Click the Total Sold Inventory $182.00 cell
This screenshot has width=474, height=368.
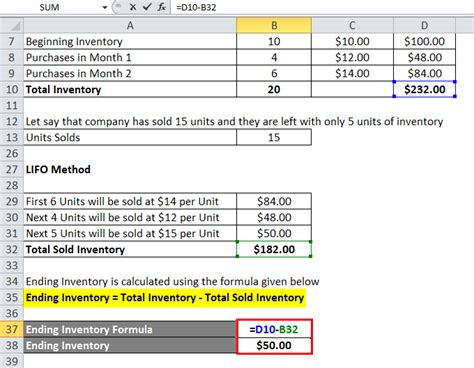point(274,249)
